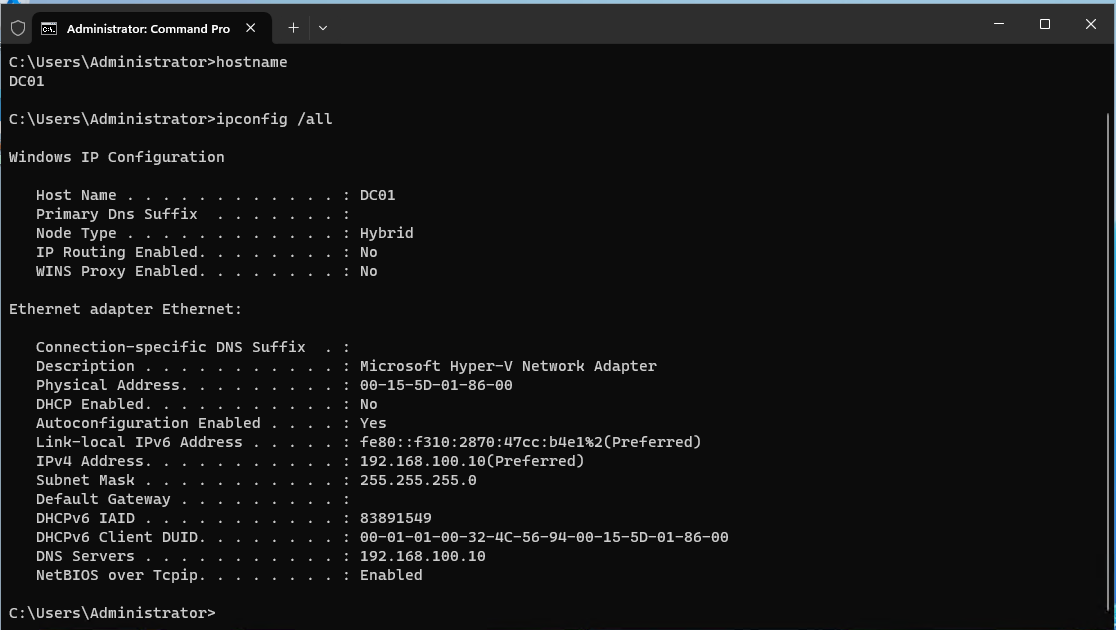Click the subnet mask 255.255.255.0
Image resolution: width=1116 pixels, height=630 pixels.
(418, 481)
